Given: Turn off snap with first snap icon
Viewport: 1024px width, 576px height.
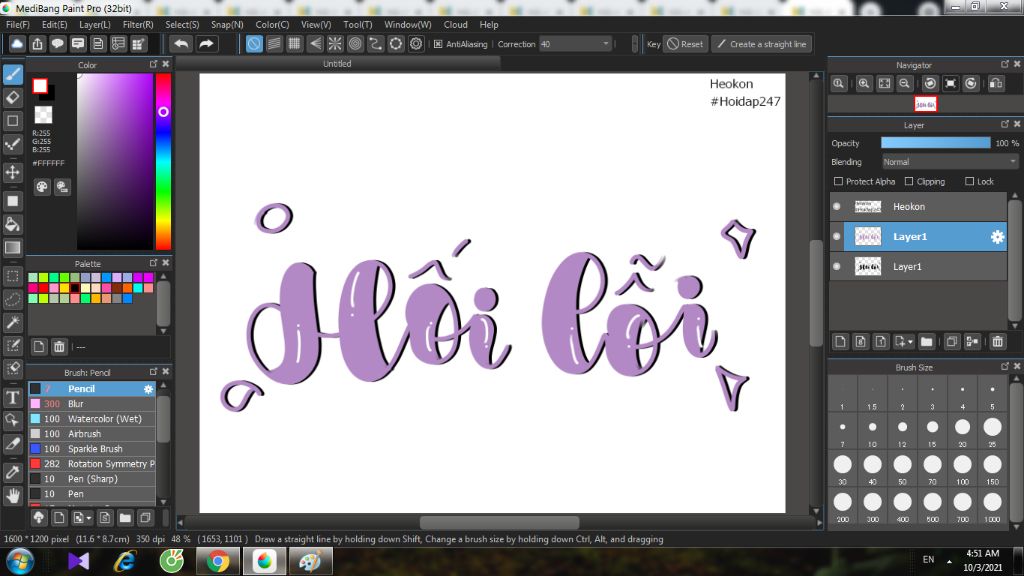Looking at the screenshot, I should [254, 44].
